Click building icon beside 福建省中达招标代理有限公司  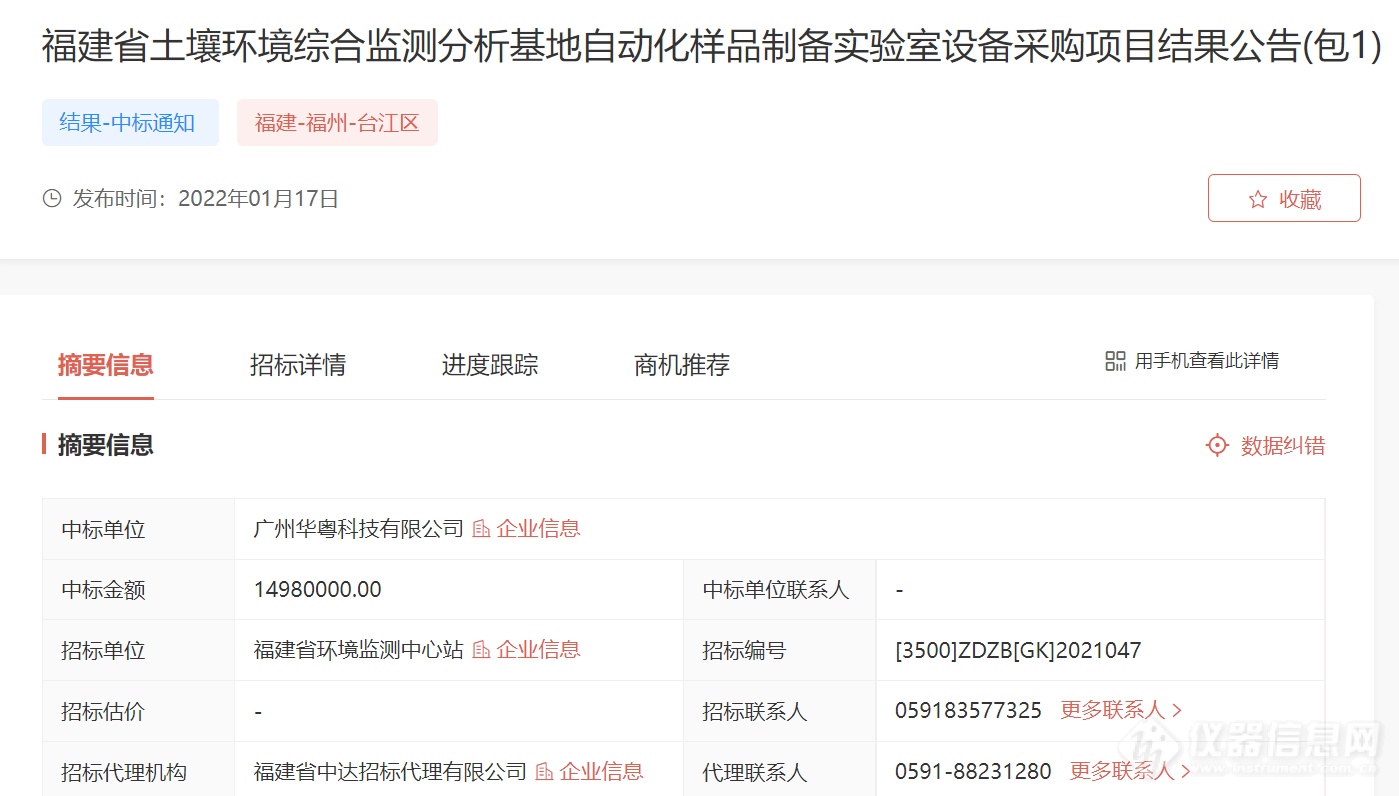[545, 771]
